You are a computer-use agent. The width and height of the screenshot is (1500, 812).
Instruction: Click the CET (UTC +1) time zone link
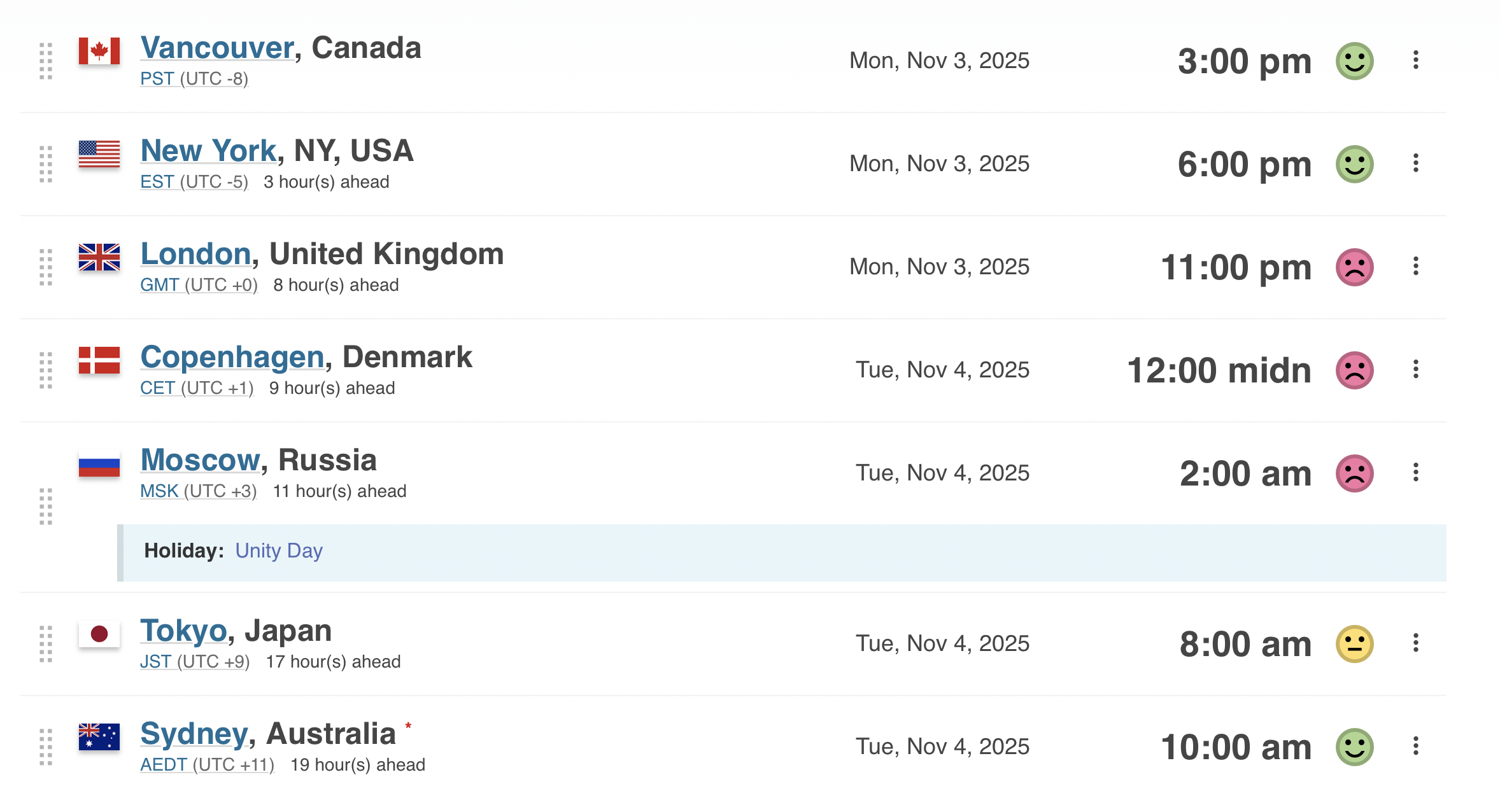(x=197, y=388)
